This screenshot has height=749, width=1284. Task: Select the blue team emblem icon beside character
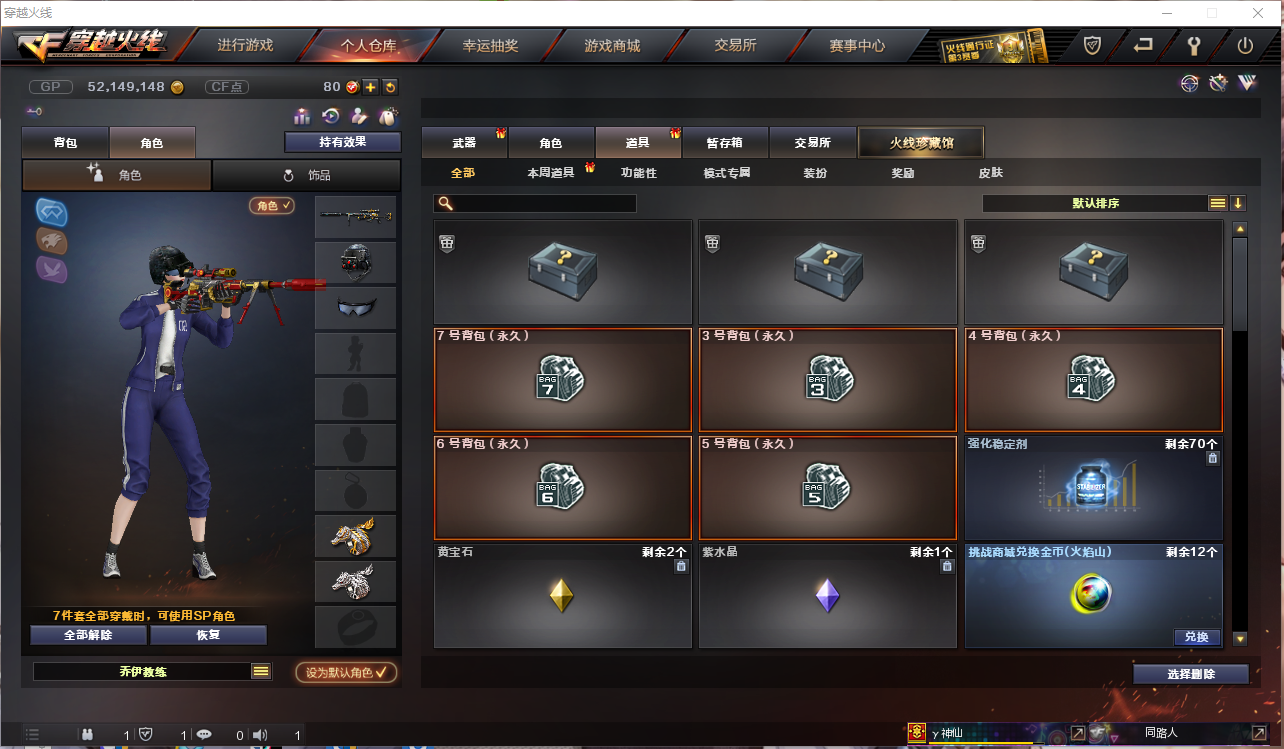51,211
